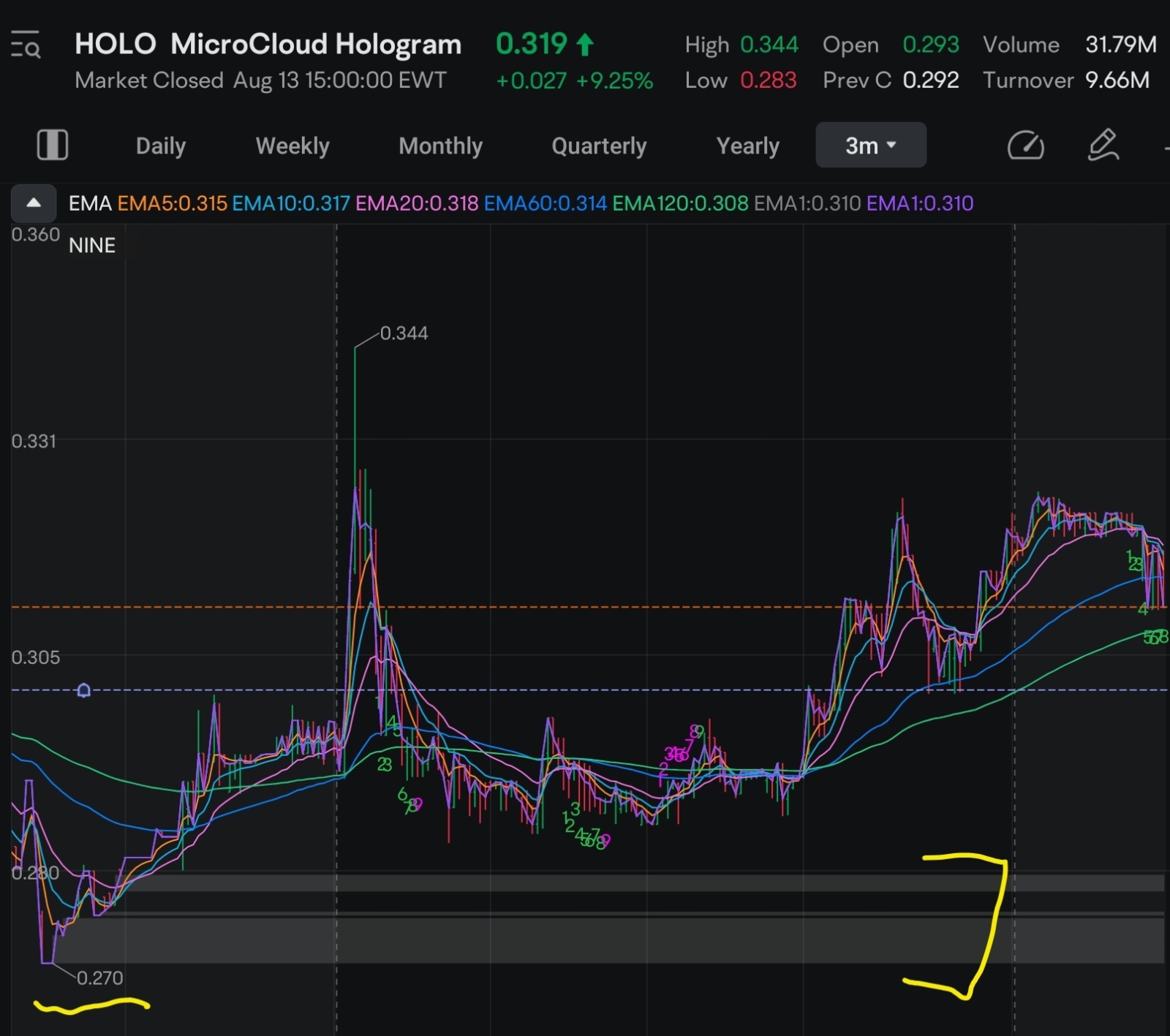Click the Market Closed Aug 13 status text
The image size is (1170, 1036).
260,80
